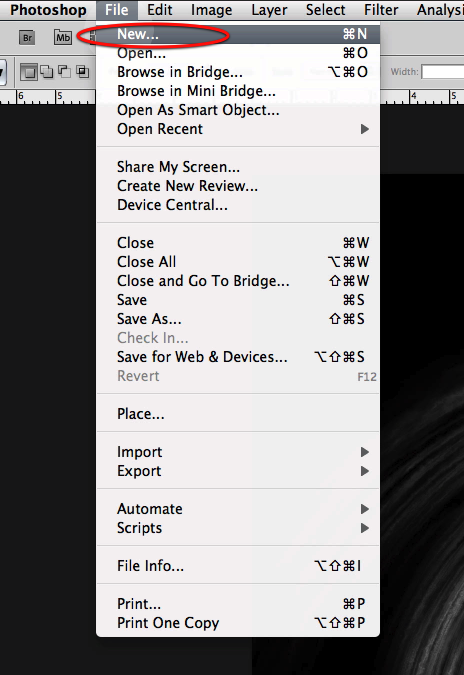Select the New selection mode icon

pos(29,71)
